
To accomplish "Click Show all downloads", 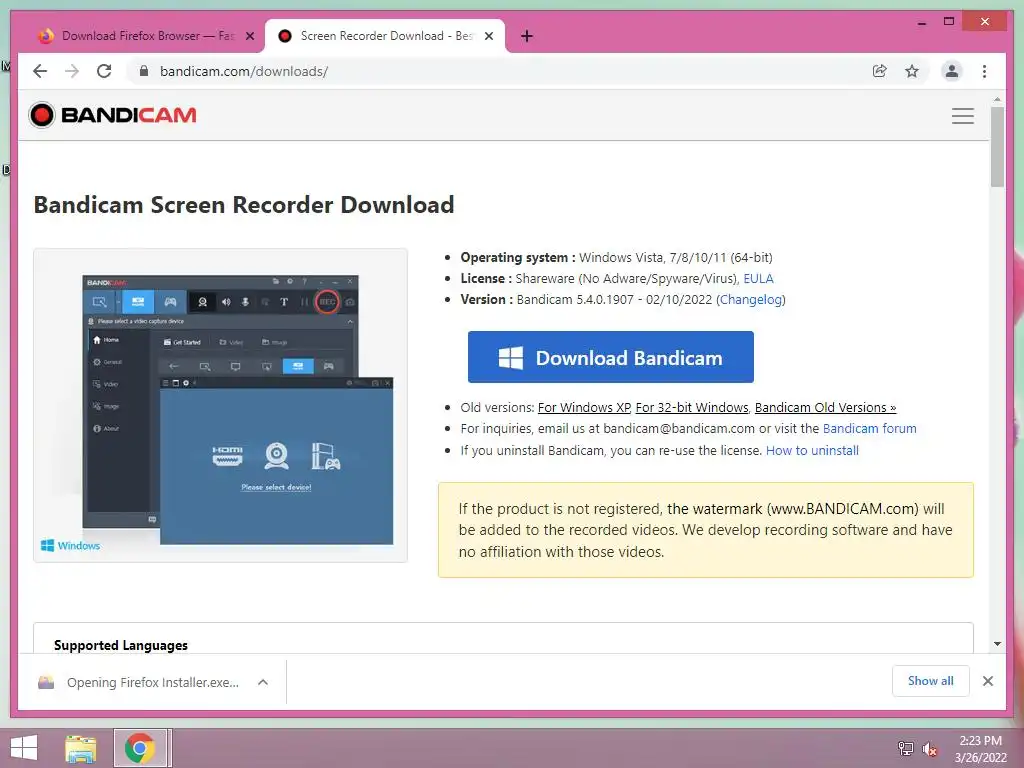I will click(930, 681).
